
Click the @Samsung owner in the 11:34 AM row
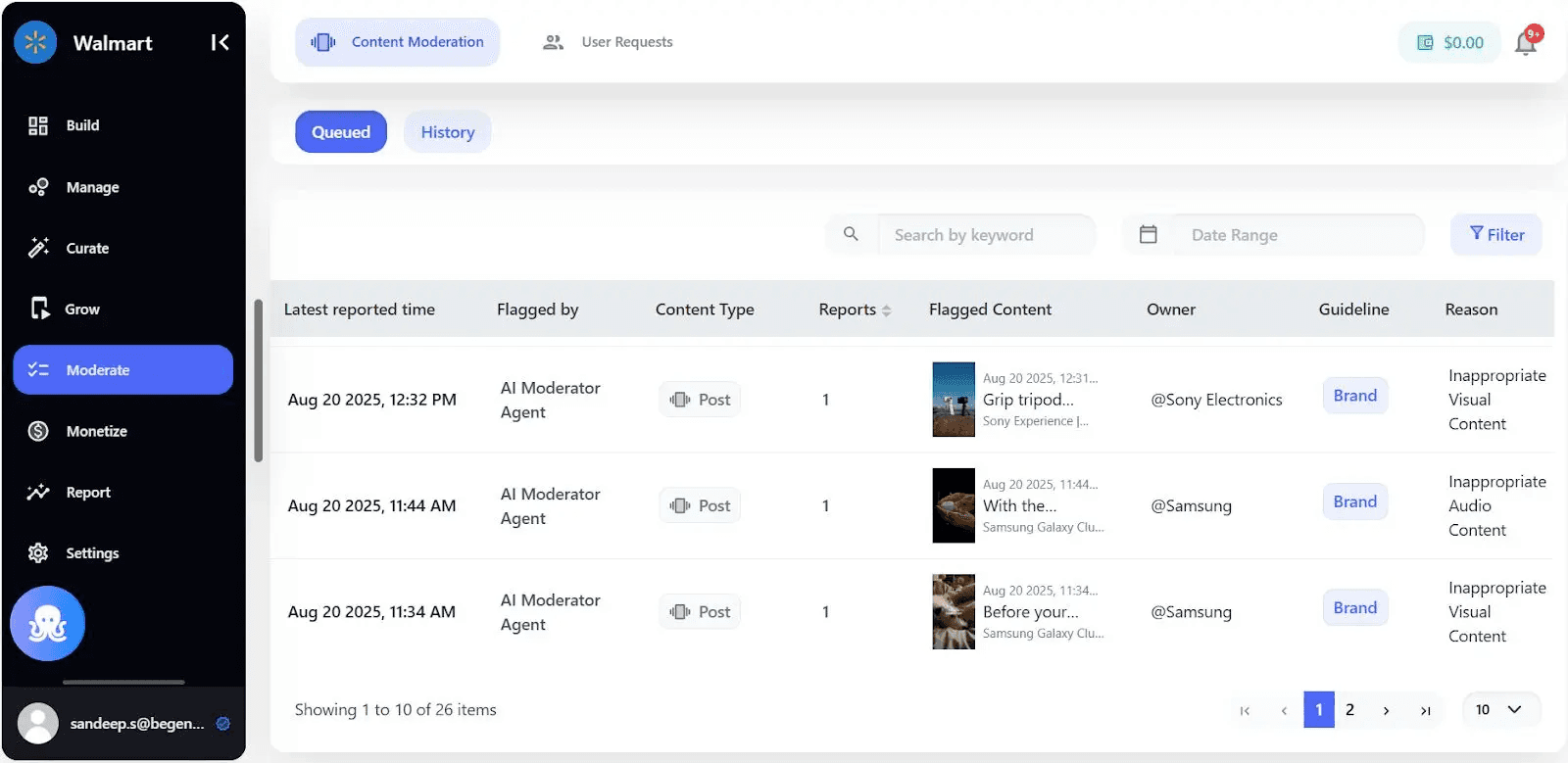[x=1191, y=611]
